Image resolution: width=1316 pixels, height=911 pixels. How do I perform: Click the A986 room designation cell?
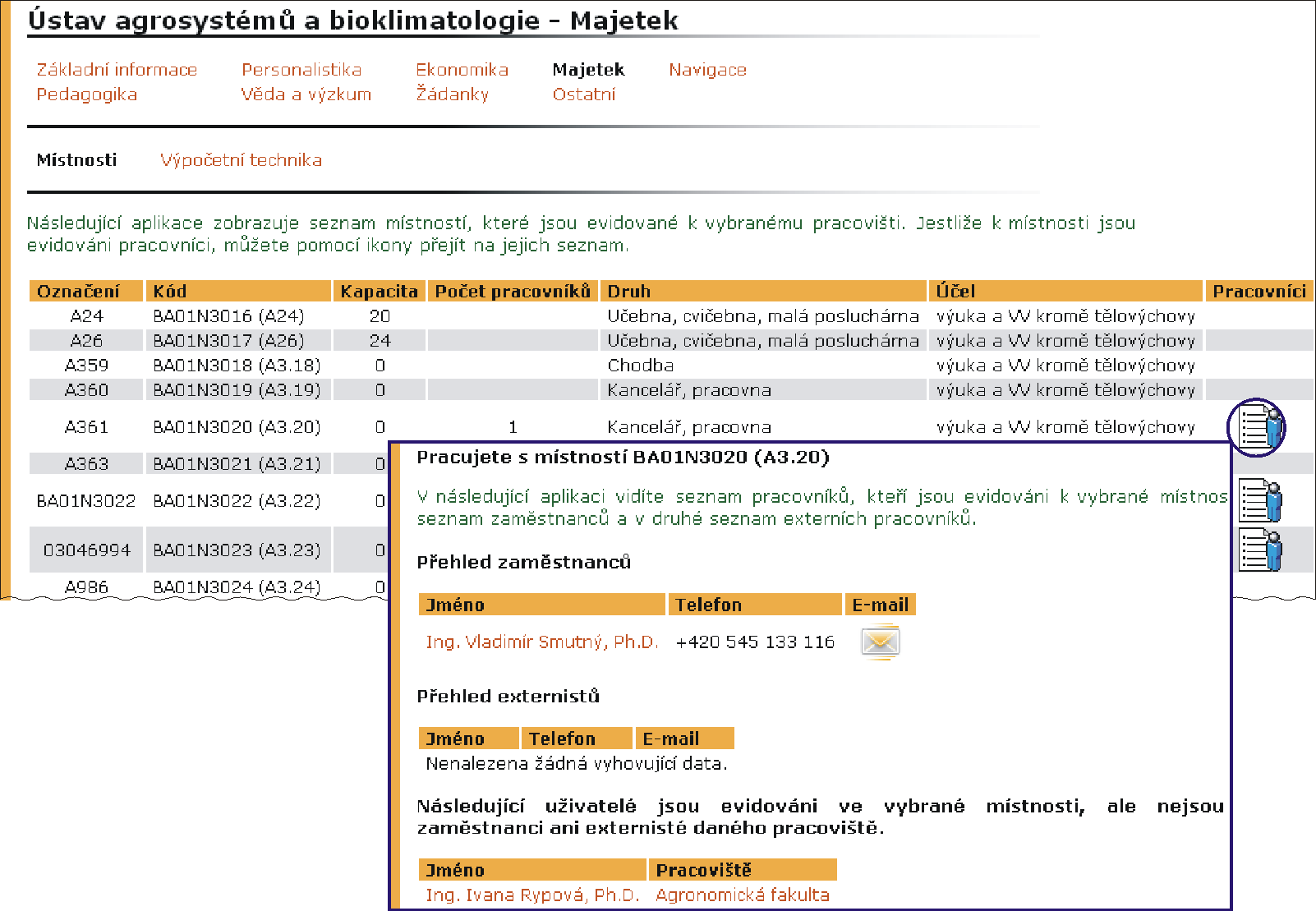coord(86,587)
